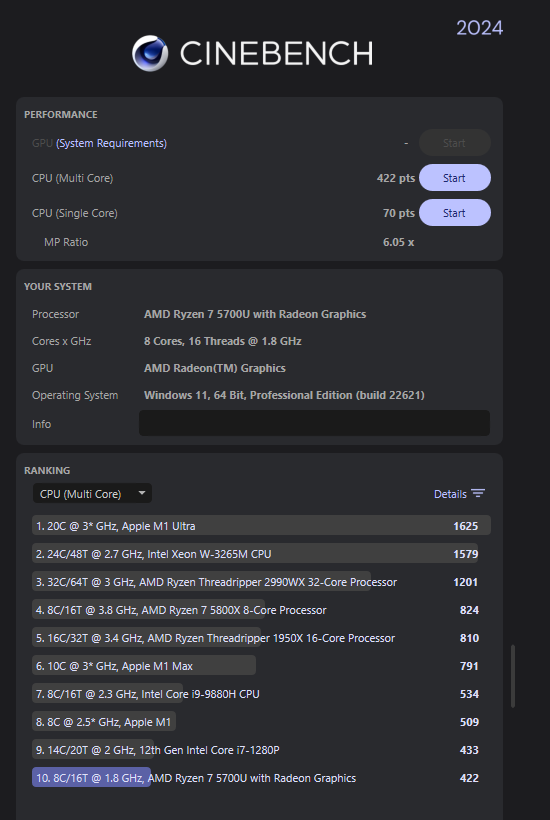Open the System Requirements link
Image resolution: width=550 pixels, height=820 pixels.
tap(111, 143)
